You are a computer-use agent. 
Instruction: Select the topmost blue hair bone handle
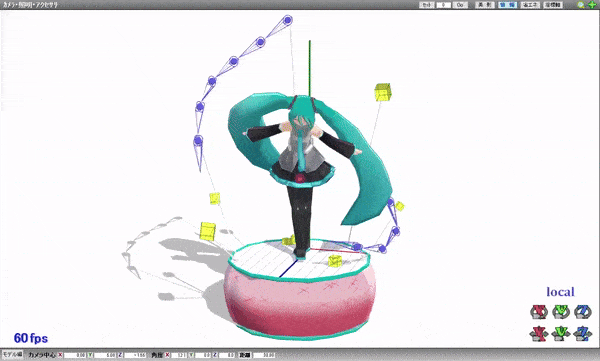pyautogui.click(x=288, y=20)
